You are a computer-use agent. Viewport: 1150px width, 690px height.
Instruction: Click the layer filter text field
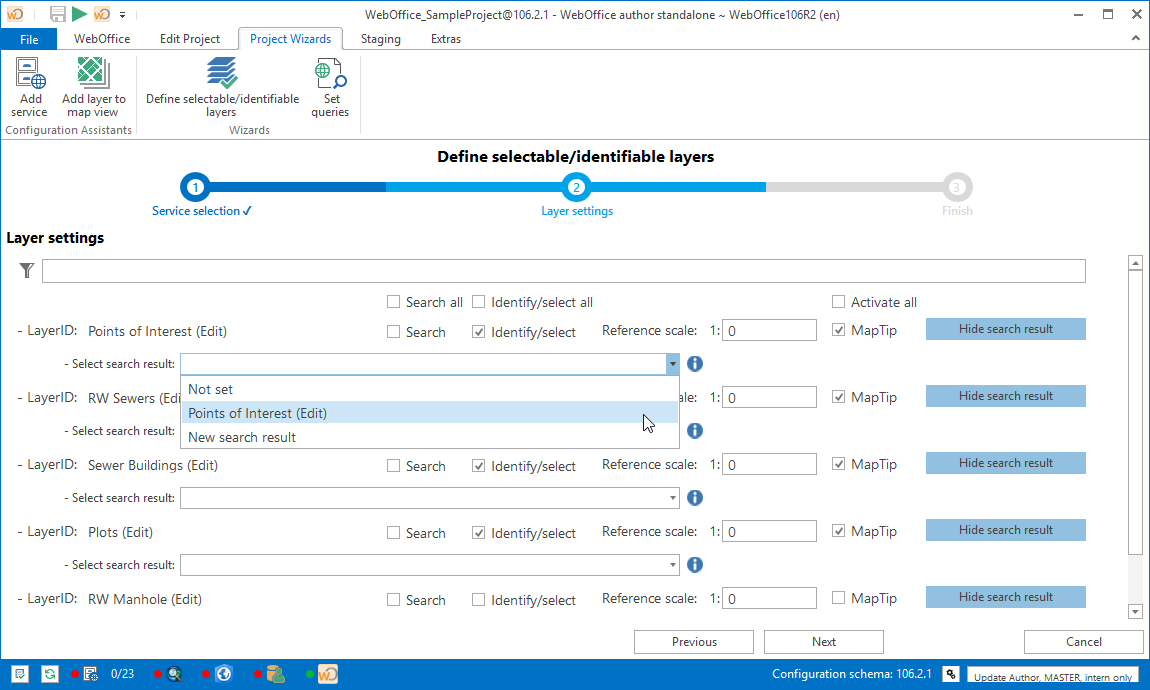[563, 271]
